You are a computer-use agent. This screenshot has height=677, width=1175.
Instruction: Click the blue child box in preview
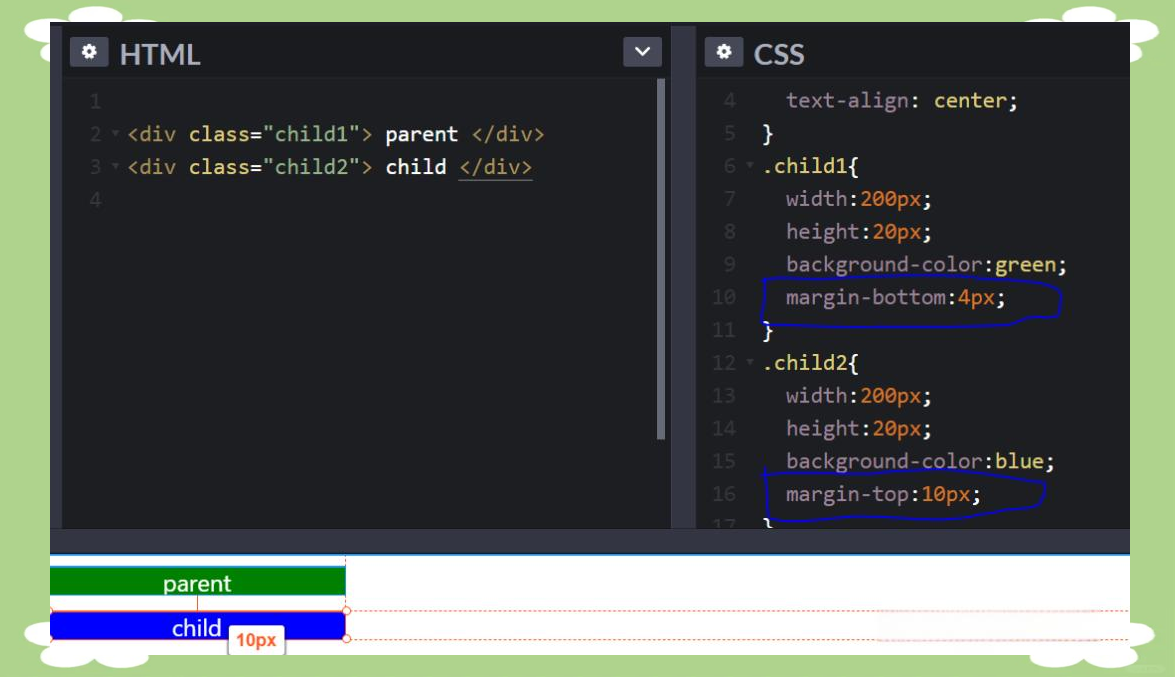[x=198, y=626]
